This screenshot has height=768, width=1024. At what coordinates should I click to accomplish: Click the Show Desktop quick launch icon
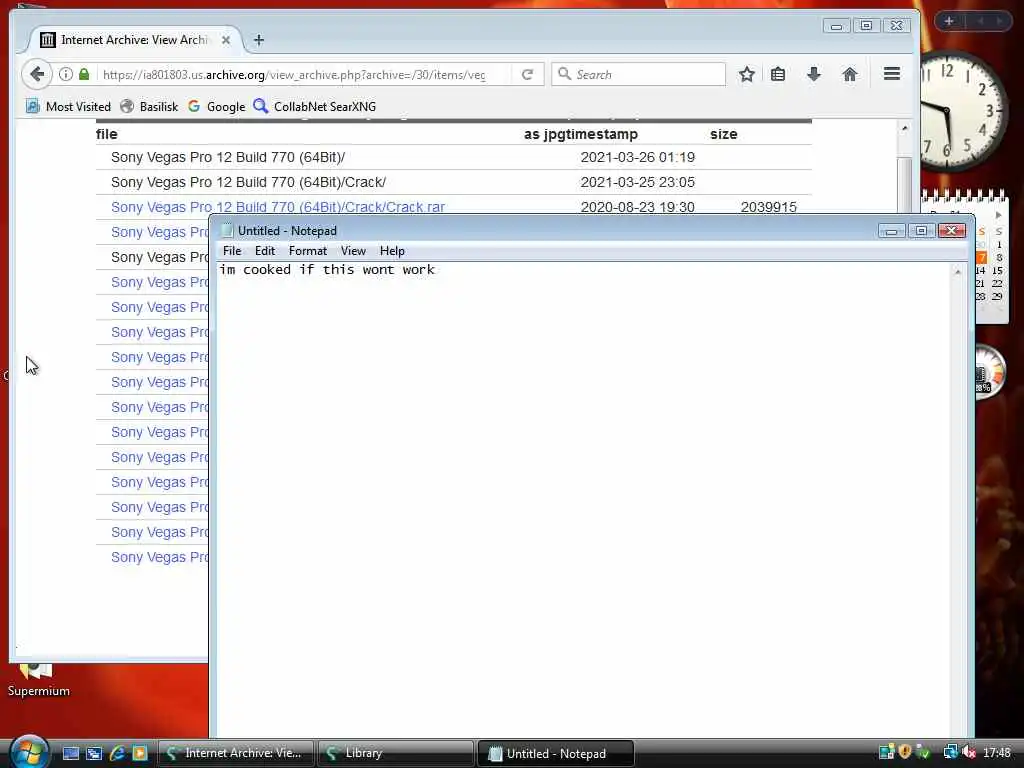pyautogui.click(x=71, y=753)
